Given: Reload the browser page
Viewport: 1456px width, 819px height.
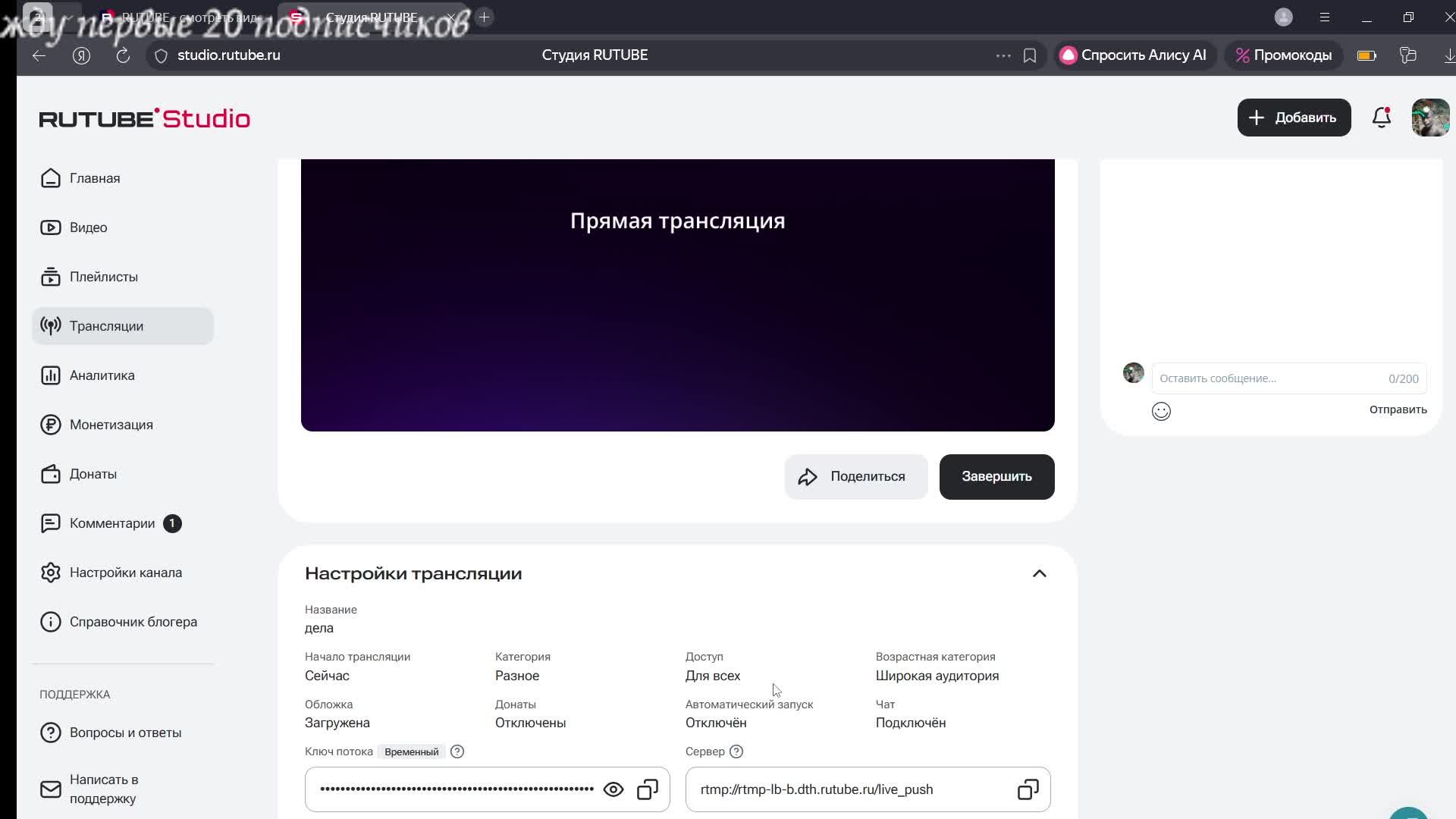Looking at the screenshot, I should (x=123, y=55).
